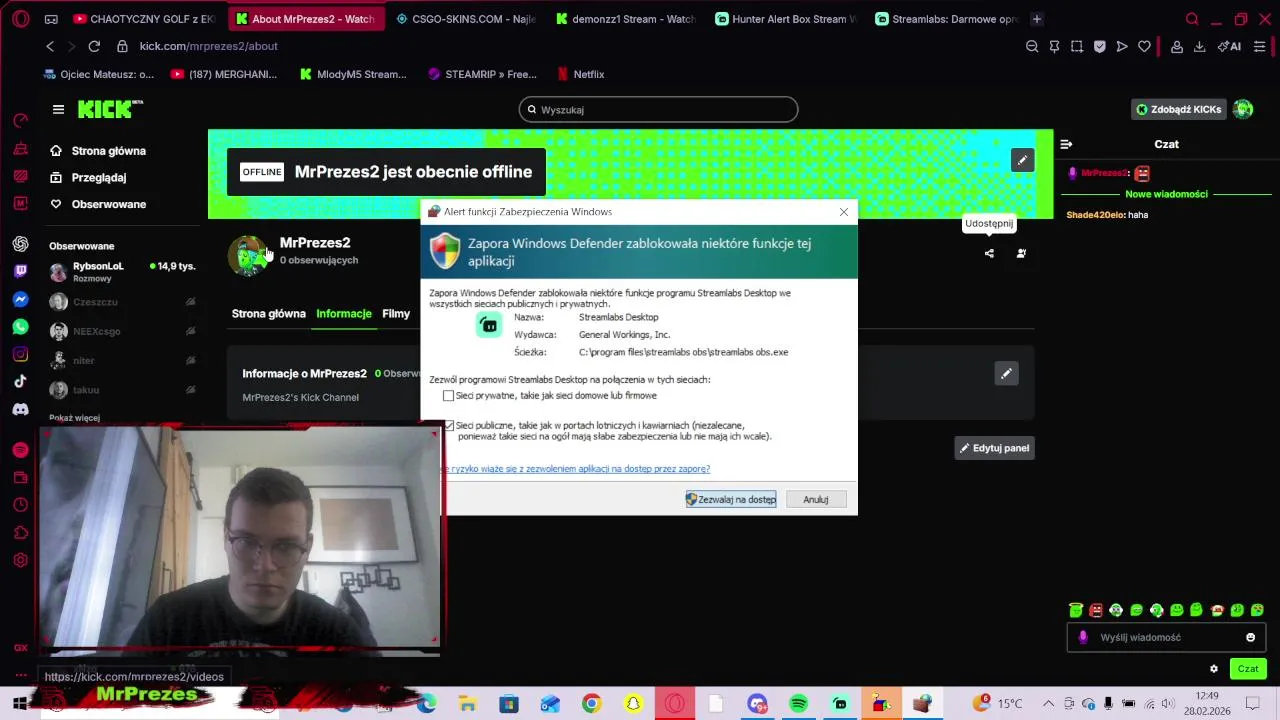This screenshot has height=720, width=1280.
Task: Open the chat emoji picker
Action: [x=1250, y=637]
